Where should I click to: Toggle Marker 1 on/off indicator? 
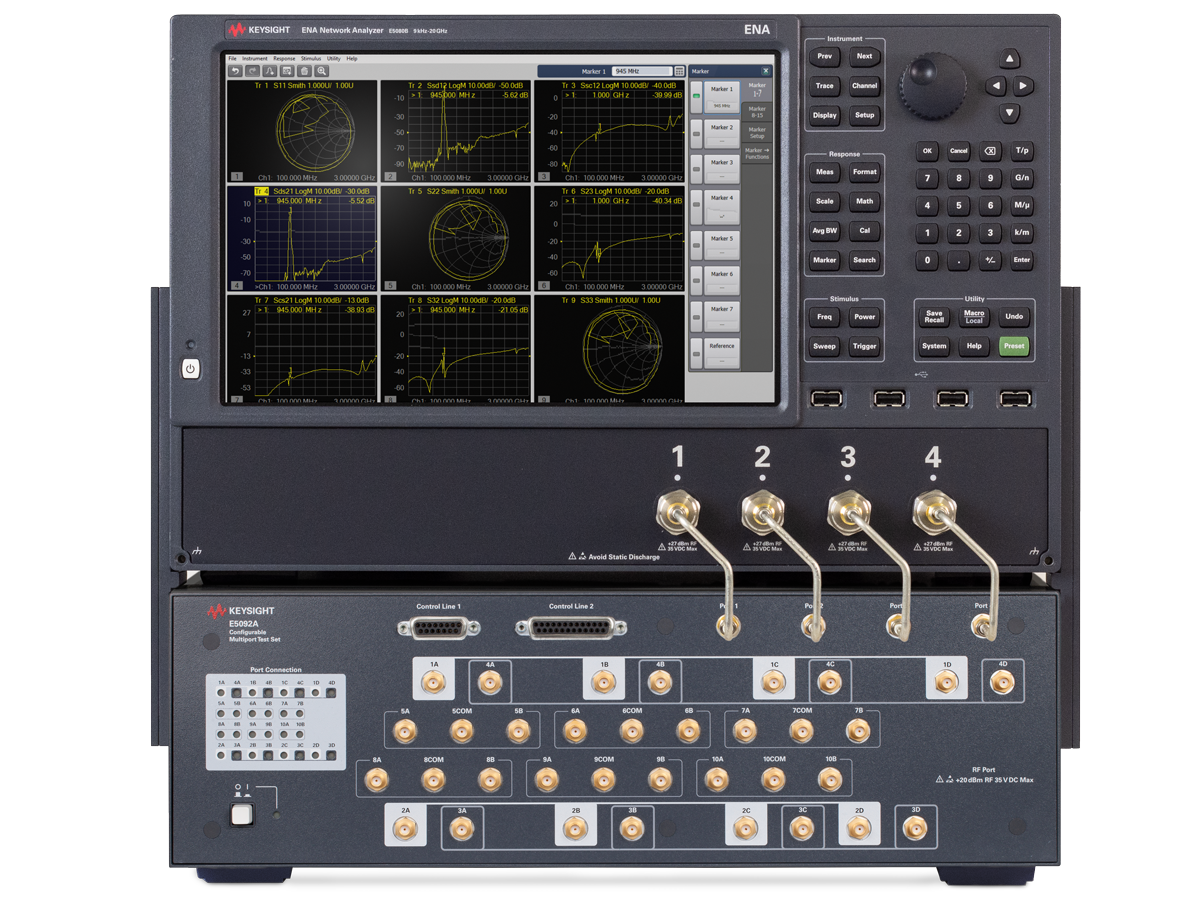tap(696, 96)
